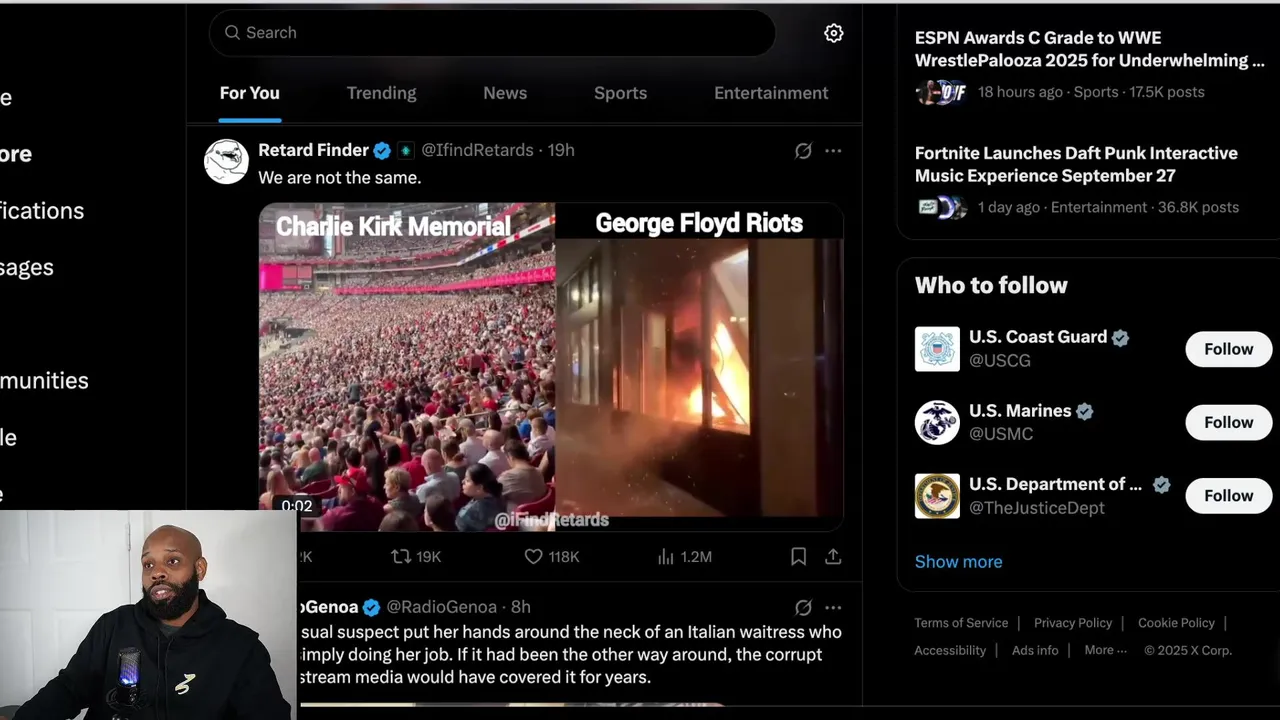The height and width of the screenshot is (720, 1280).
Task: Open the @IfindRetards handle link
Action: pos(477,150)
